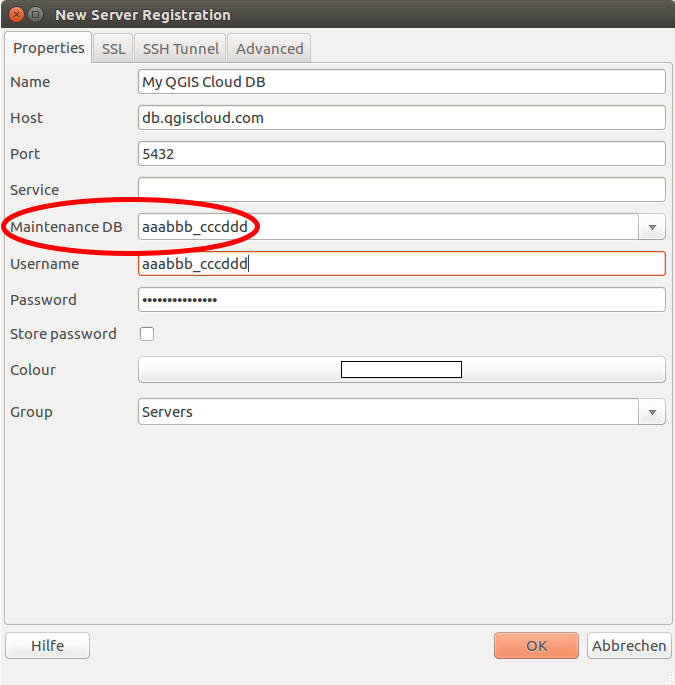Click the Maintenance DB text box
675x685 pixels.
(387, 227)
